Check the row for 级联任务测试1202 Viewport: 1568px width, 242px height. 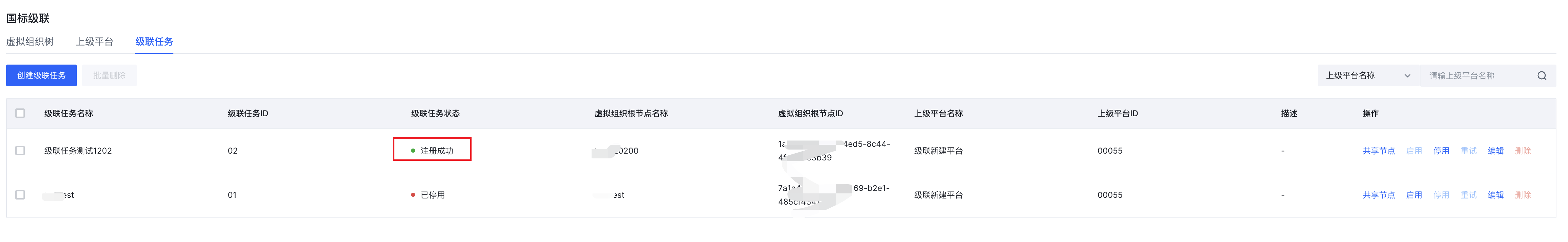click(x=20, y=151)
